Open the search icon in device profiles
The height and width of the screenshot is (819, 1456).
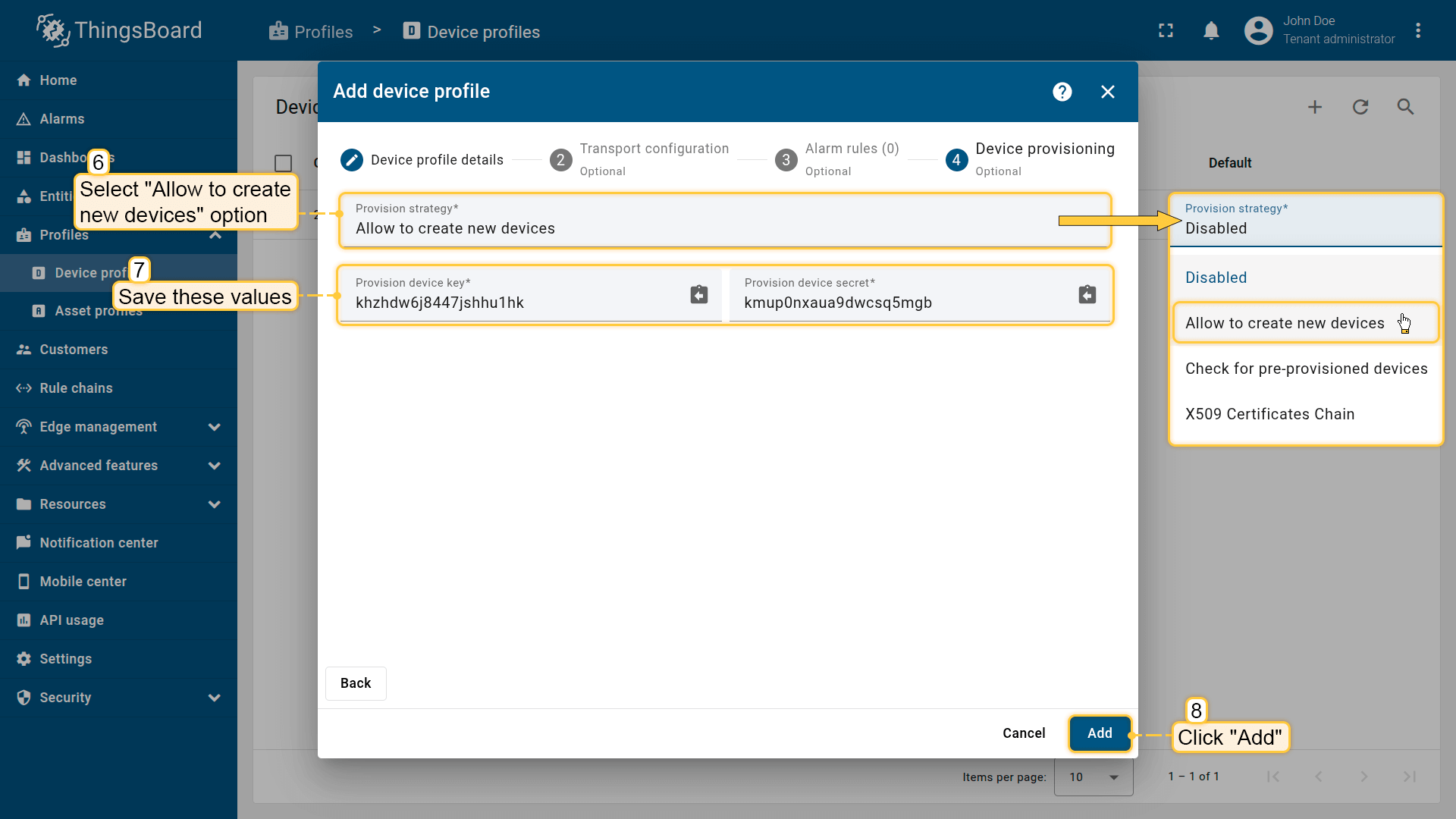click(x=1405, y=107)
